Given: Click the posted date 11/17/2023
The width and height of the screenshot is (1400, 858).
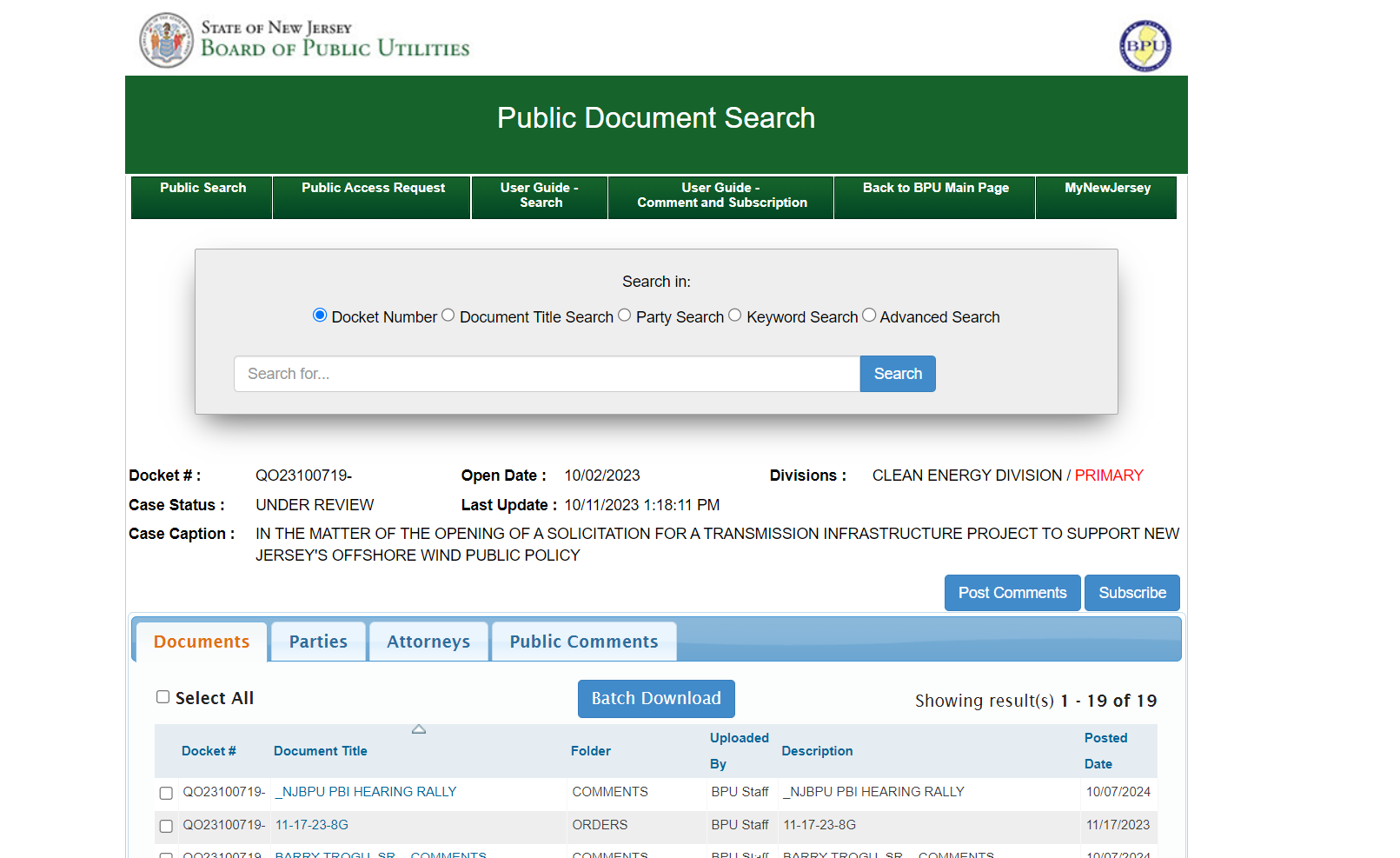Looking at the screenshot, I should 1118,825.
